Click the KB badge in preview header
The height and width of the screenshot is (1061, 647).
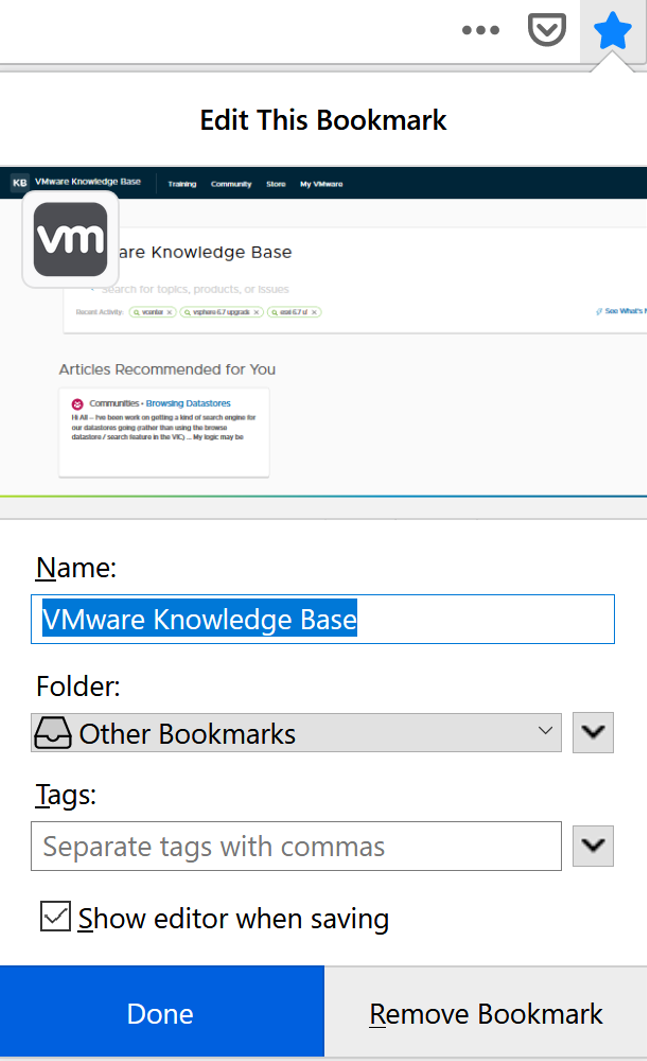click(20, 183)
